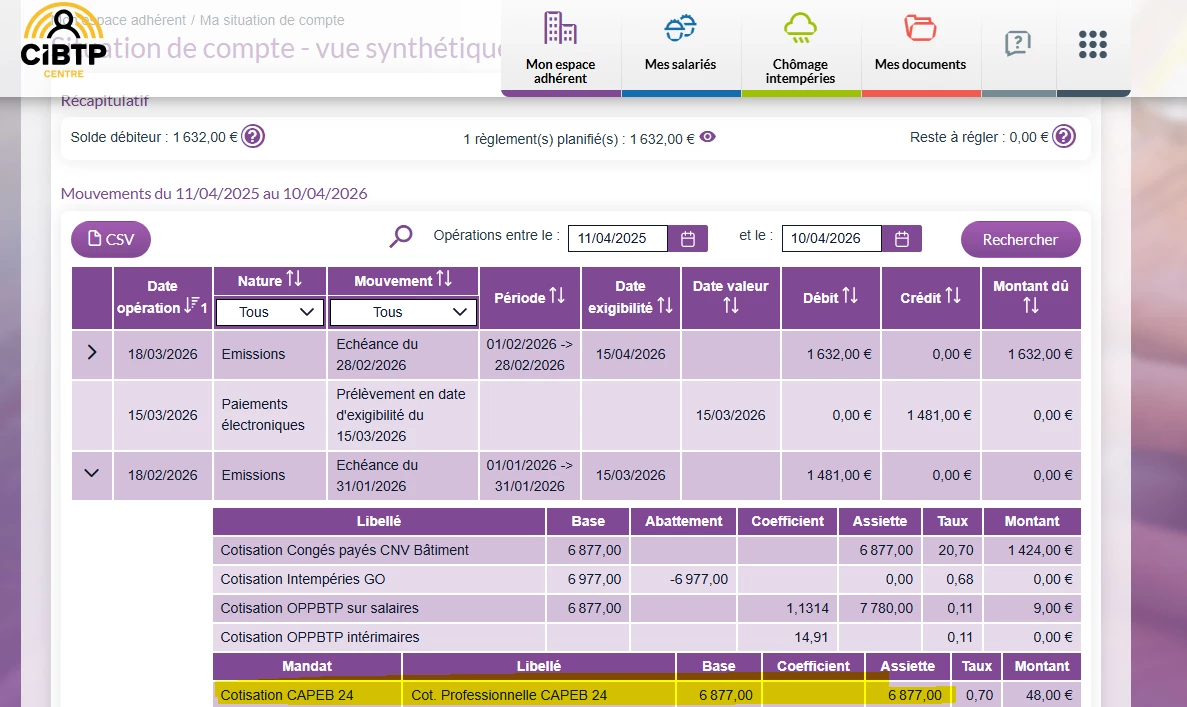Open Mouvement filter dropdown Tous
The height and width of the screenshot is (707, 1187).
403,312
